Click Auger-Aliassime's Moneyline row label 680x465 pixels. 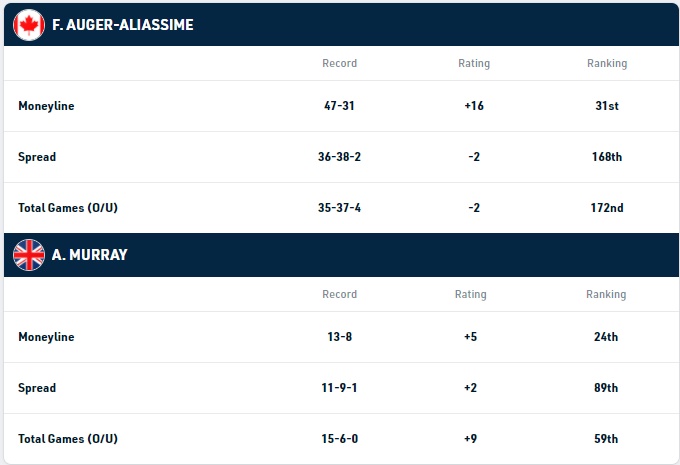pos(46,106)
